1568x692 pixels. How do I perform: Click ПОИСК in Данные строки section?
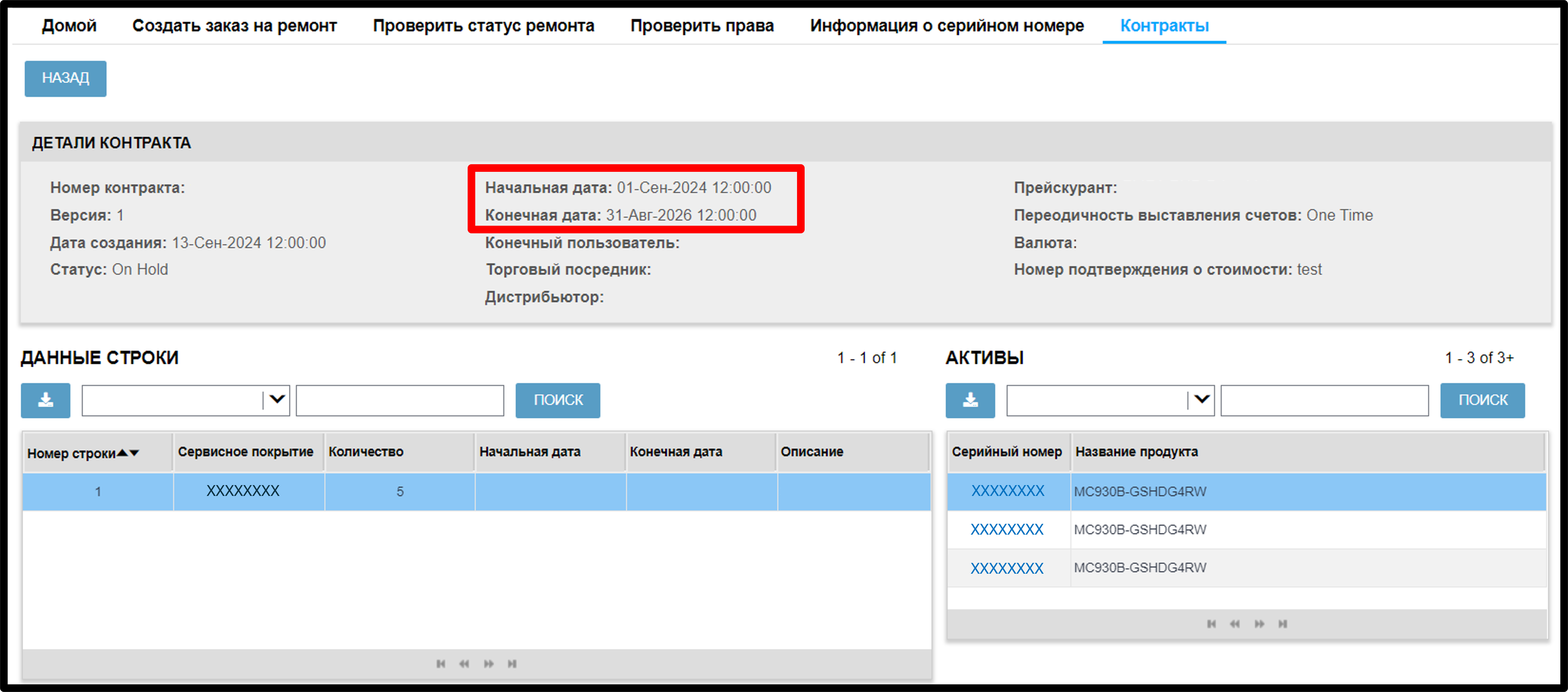point(557,400)
